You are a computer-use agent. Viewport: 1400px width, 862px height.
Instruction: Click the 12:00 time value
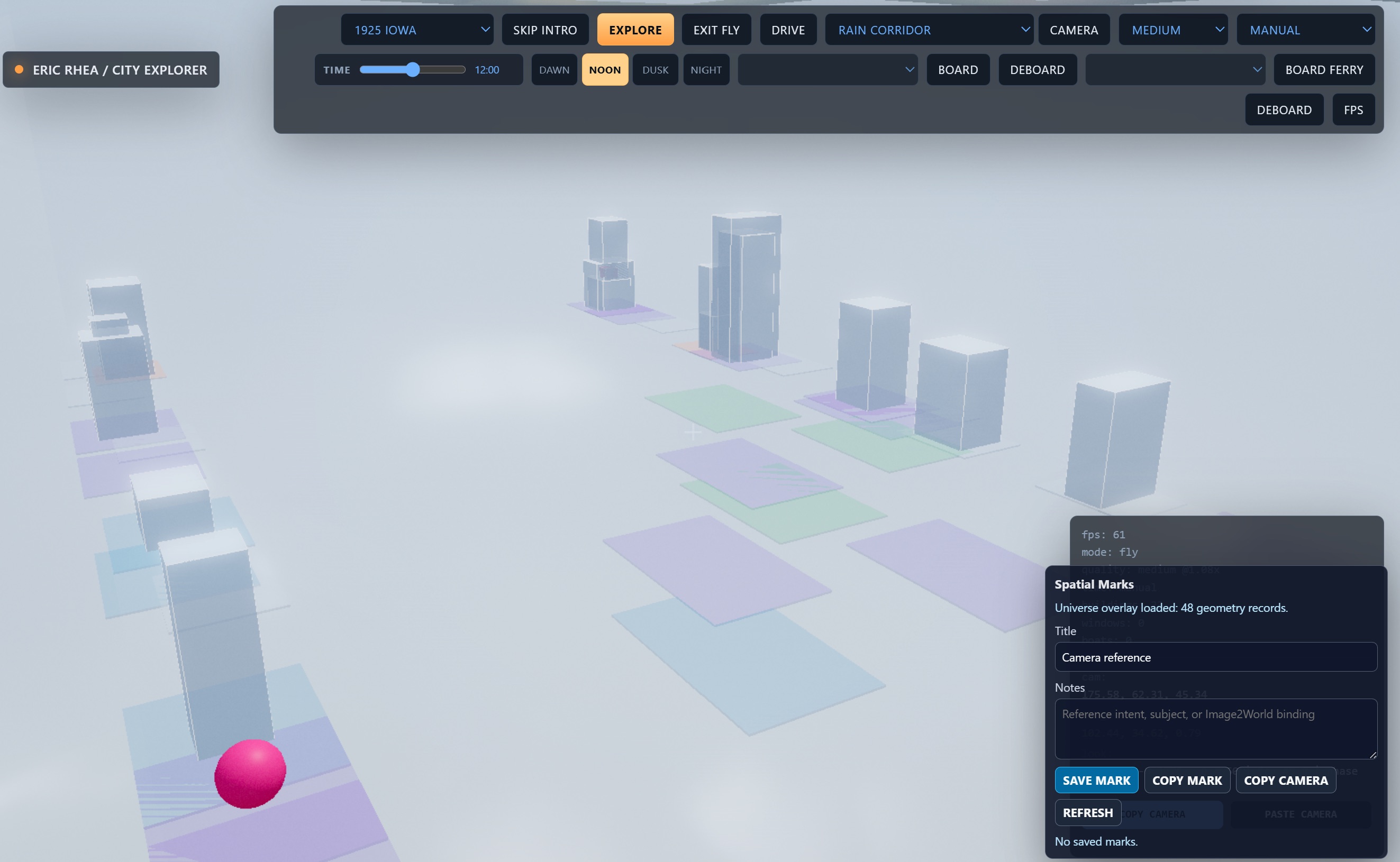point(486,70)
